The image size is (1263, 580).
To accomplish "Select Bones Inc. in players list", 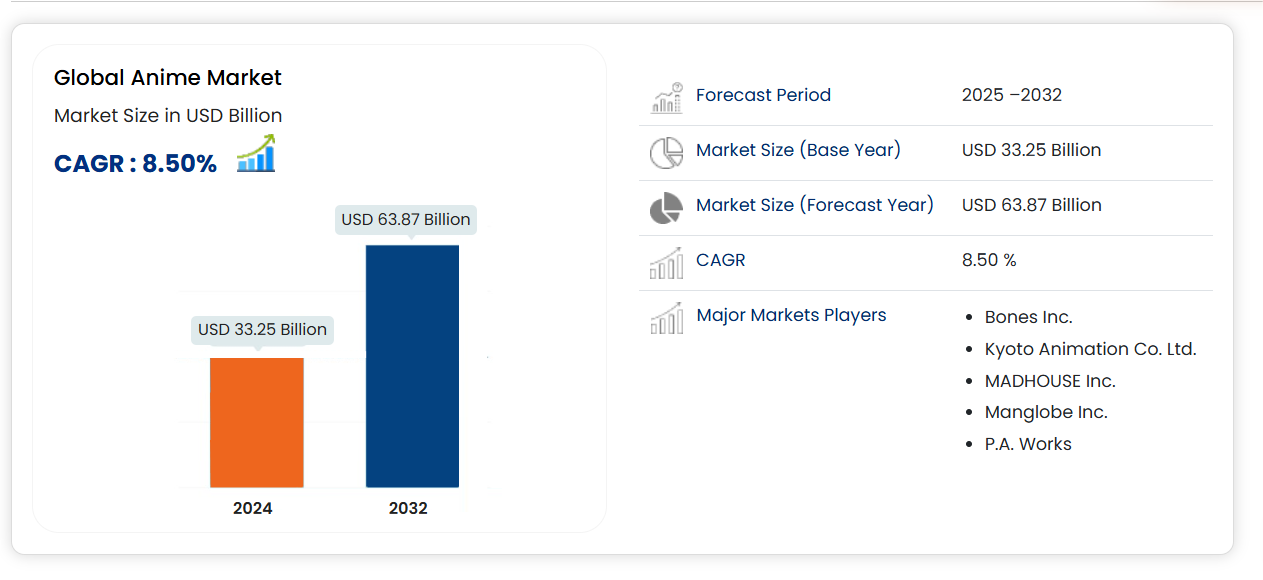I will 1028,317.
